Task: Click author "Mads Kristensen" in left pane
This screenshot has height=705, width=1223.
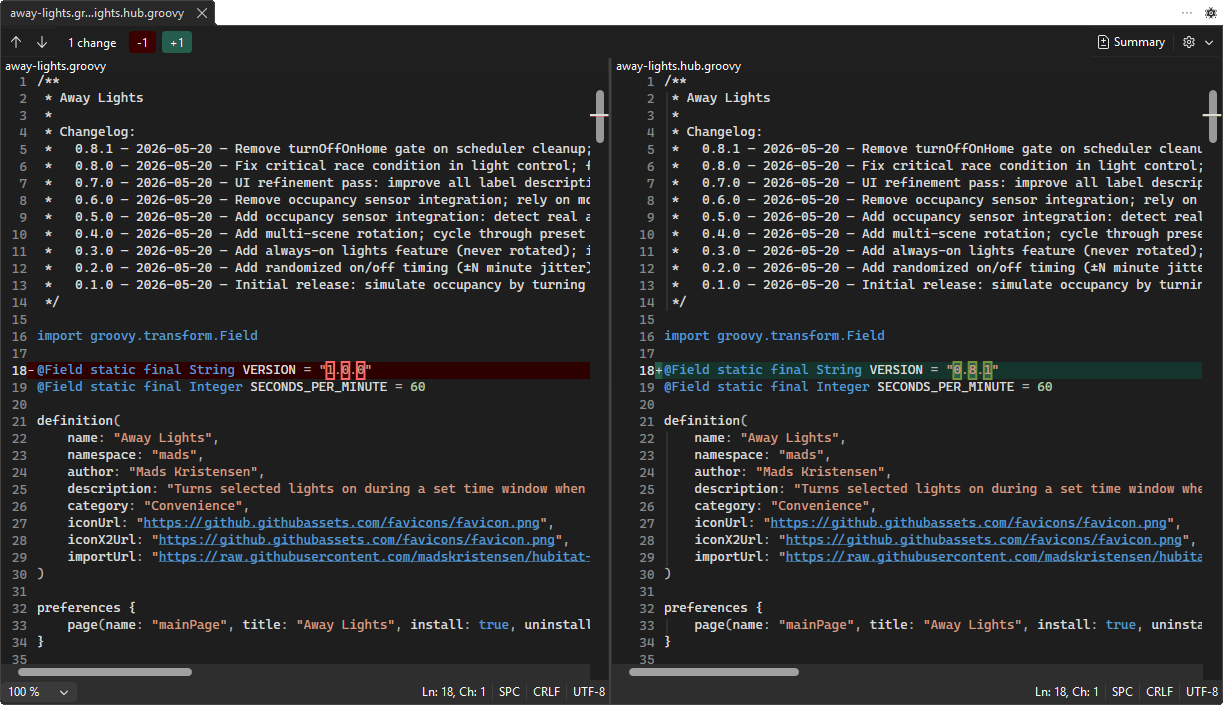Action: point(166,472)
